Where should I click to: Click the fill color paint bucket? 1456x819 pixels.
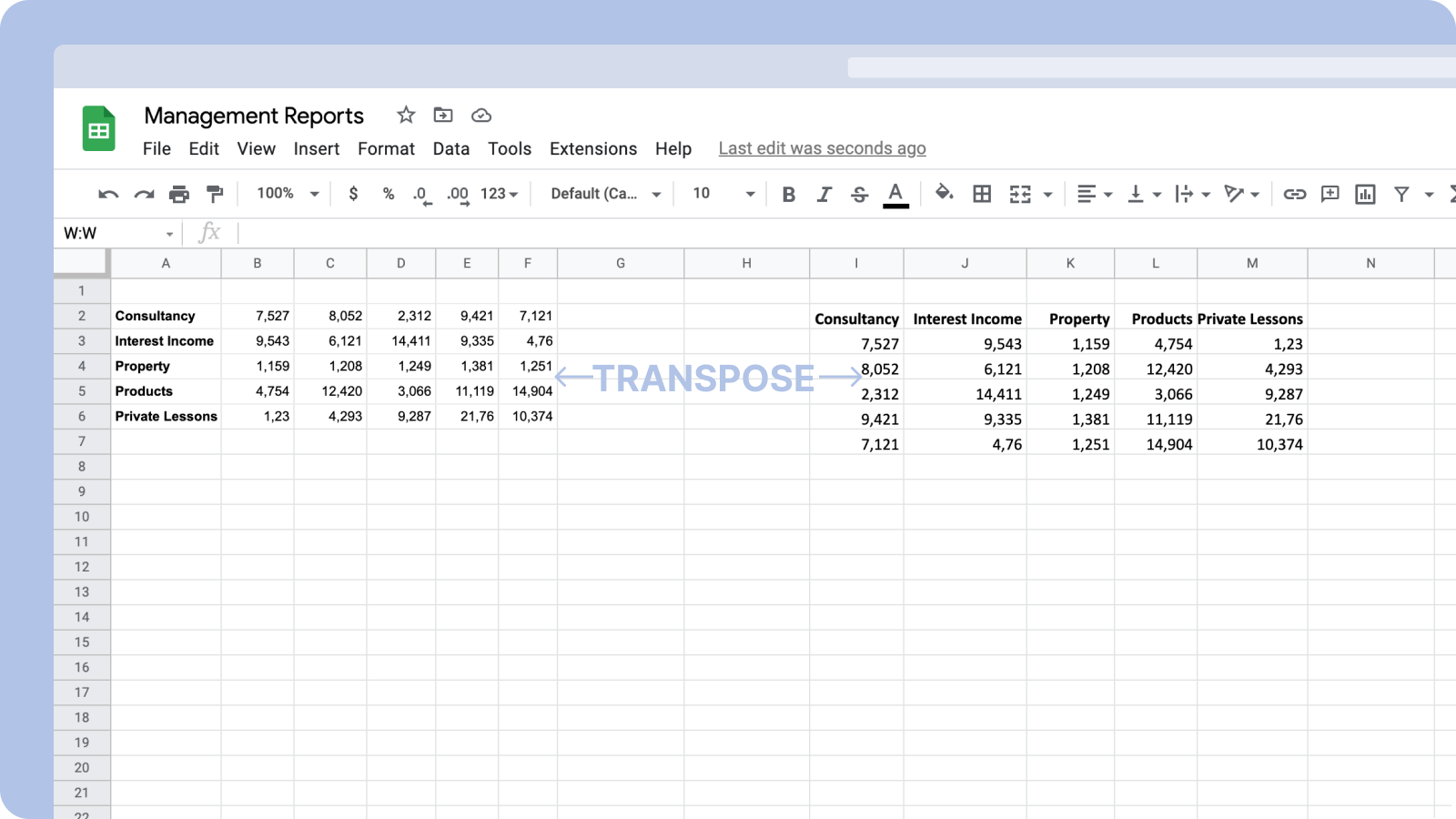944,193
